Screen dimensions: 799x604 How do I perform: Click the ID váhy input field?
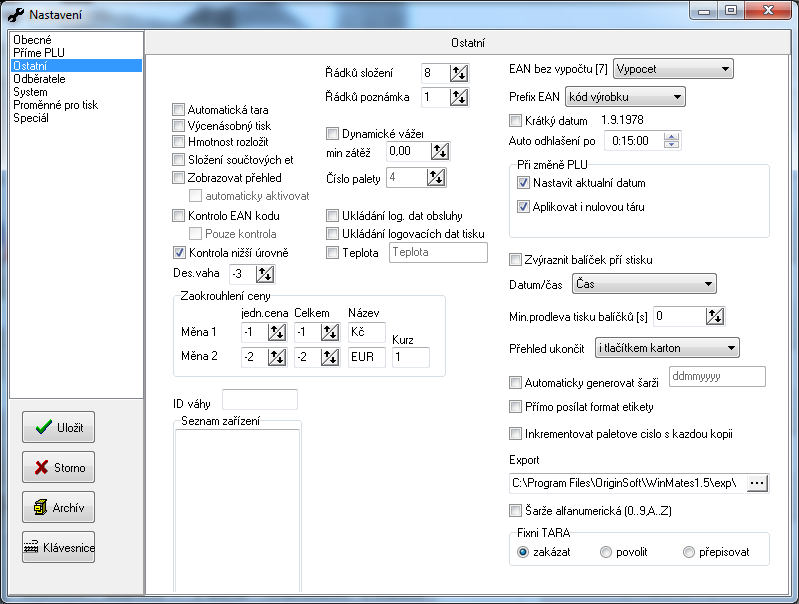[x=259, y=400]
